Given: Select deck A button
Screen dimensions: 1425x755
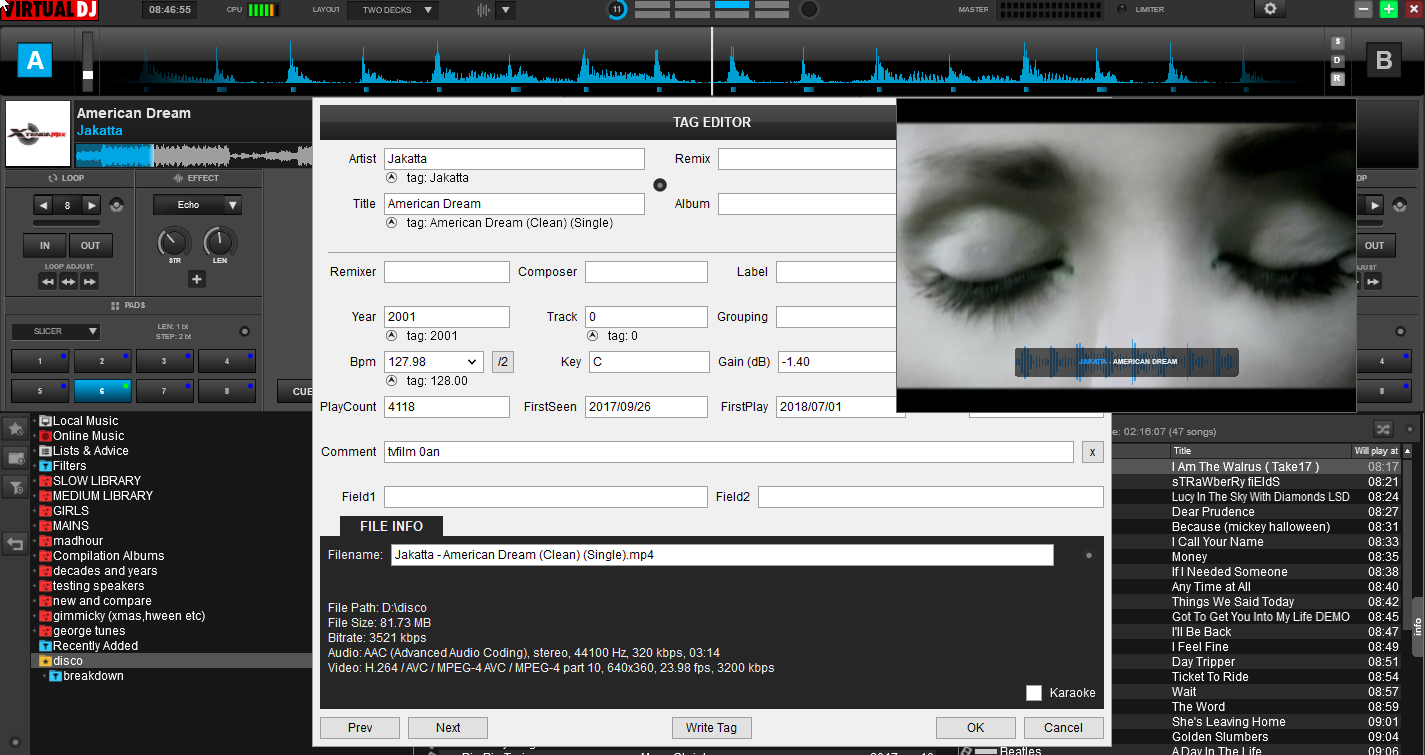Looking at the screenshot, I should 35,61.
